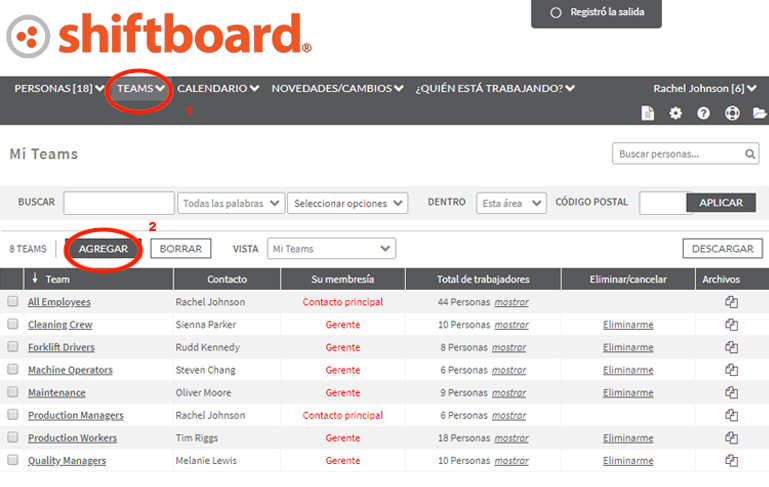The image size is (769, 487).
Task: Click mostrar in Machine Operators row
Action: tap(509, 370)
